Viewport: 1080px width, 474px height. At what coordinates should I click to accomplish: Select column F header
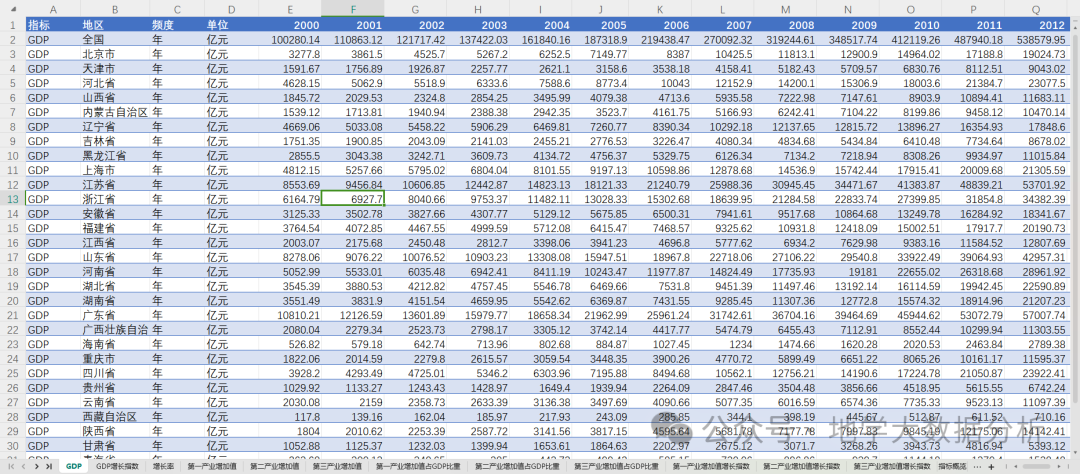pyautogui.click(x=353, y=10)
